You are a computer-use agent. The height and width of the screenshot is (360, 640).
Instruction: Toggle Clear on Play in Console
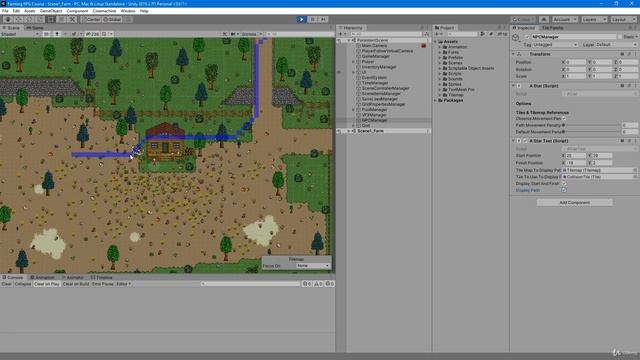(47, 284)
